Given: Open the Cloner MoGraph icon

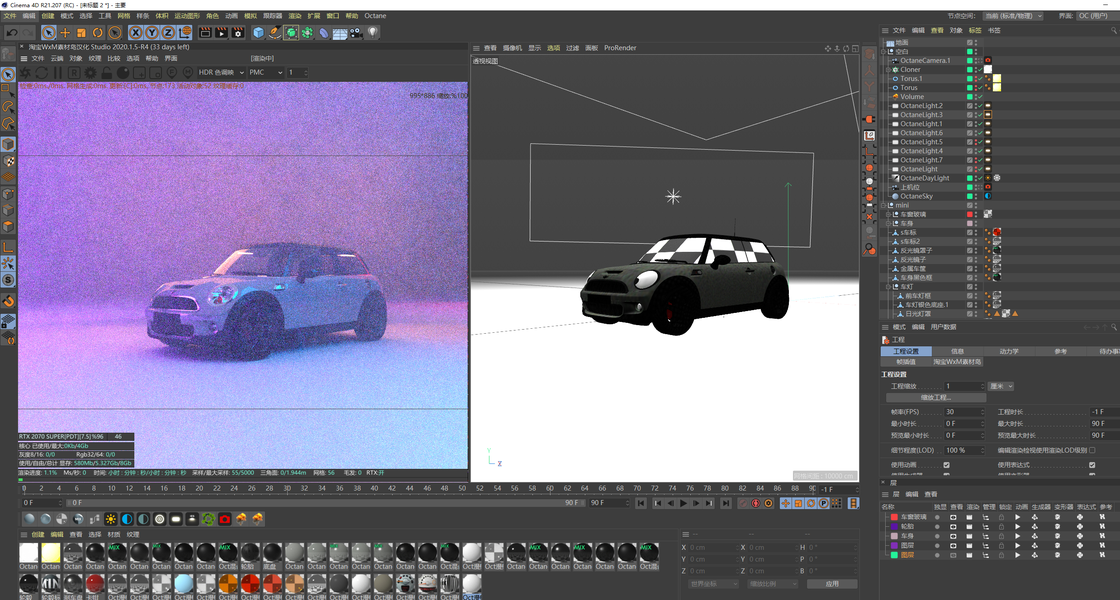Looking at the screenshot, I should (x=307, y=32).
